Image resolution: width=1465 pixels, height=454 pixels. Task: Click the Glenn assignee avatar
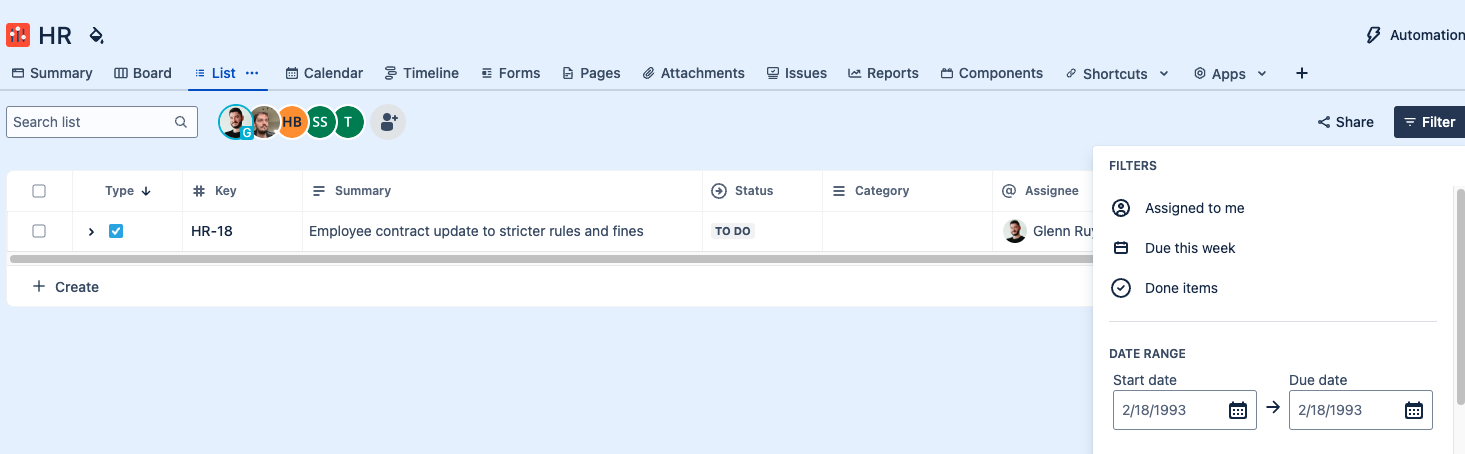coord(1015,231)
